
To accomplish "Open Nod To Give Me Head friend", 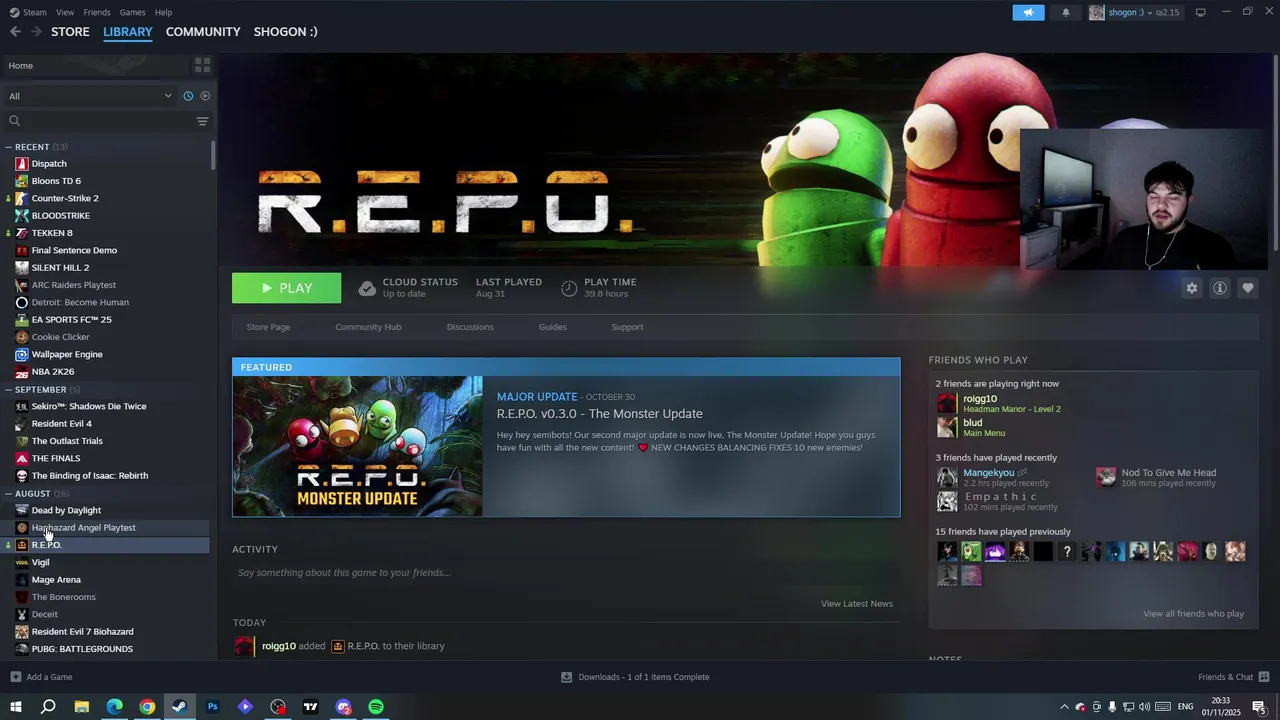I will pyautogui.click(x=1168, y=473).
